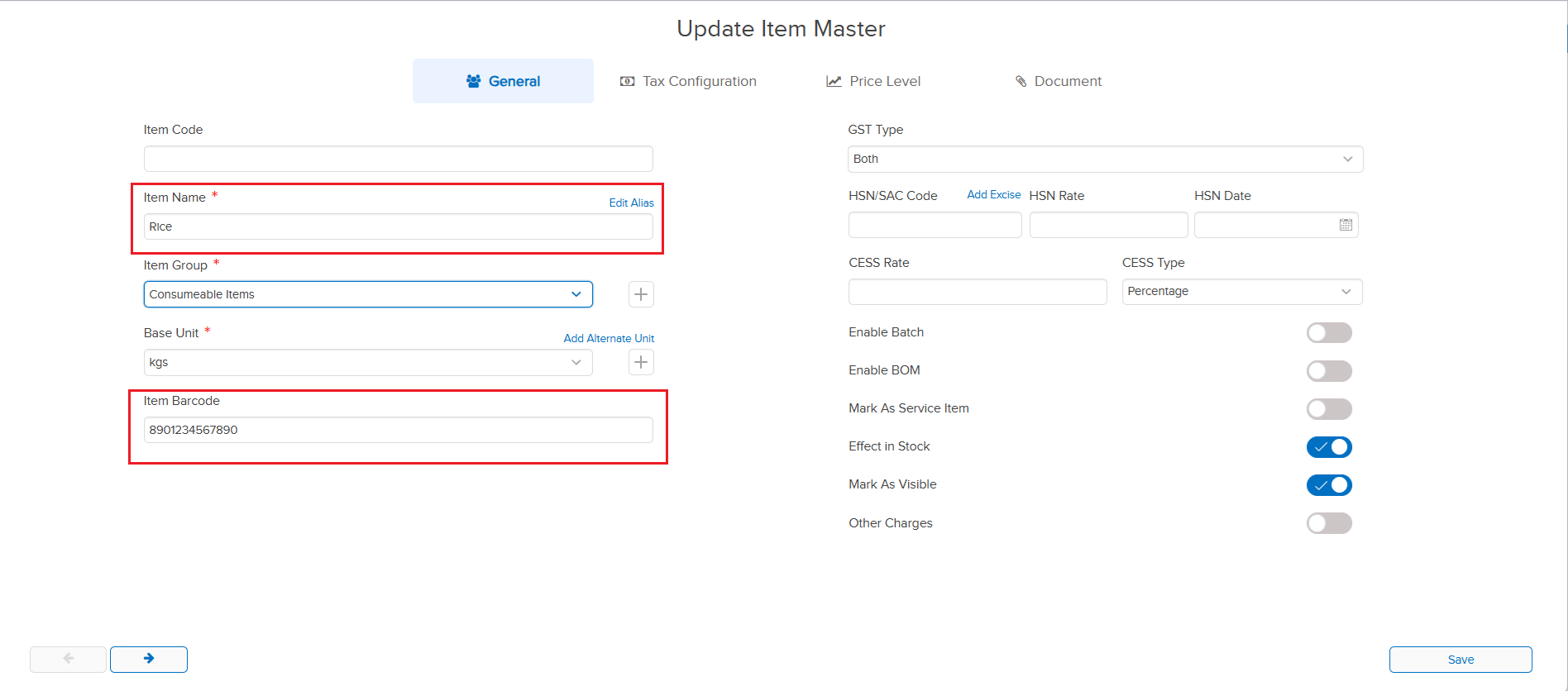Switch on Other Charges toggle
This screenshot has width=1568, height=691.
1328,523
